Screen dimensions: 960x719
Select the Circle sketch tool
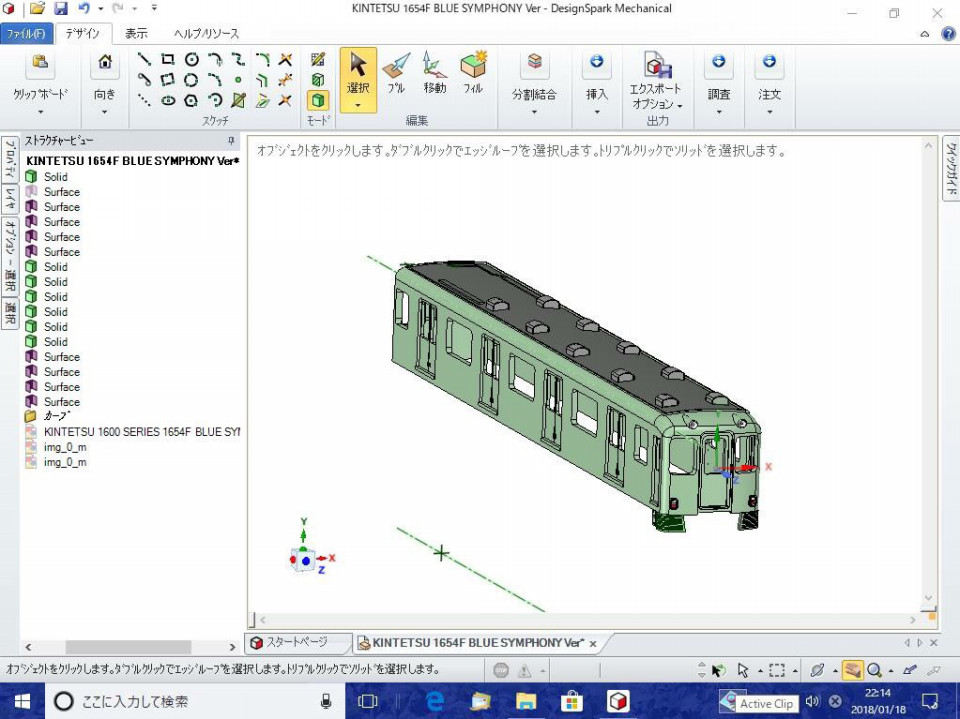coord(192,59)
